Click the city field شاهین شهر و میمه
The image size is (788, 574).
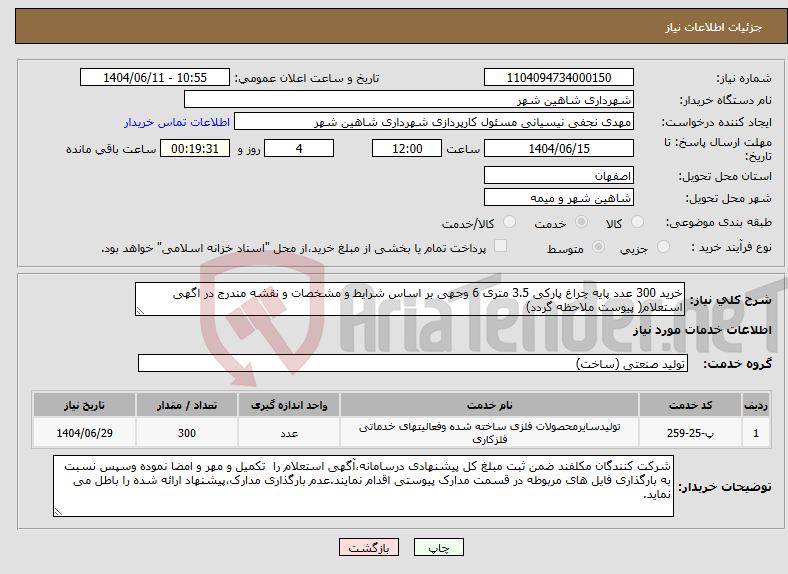coord(559,197)
